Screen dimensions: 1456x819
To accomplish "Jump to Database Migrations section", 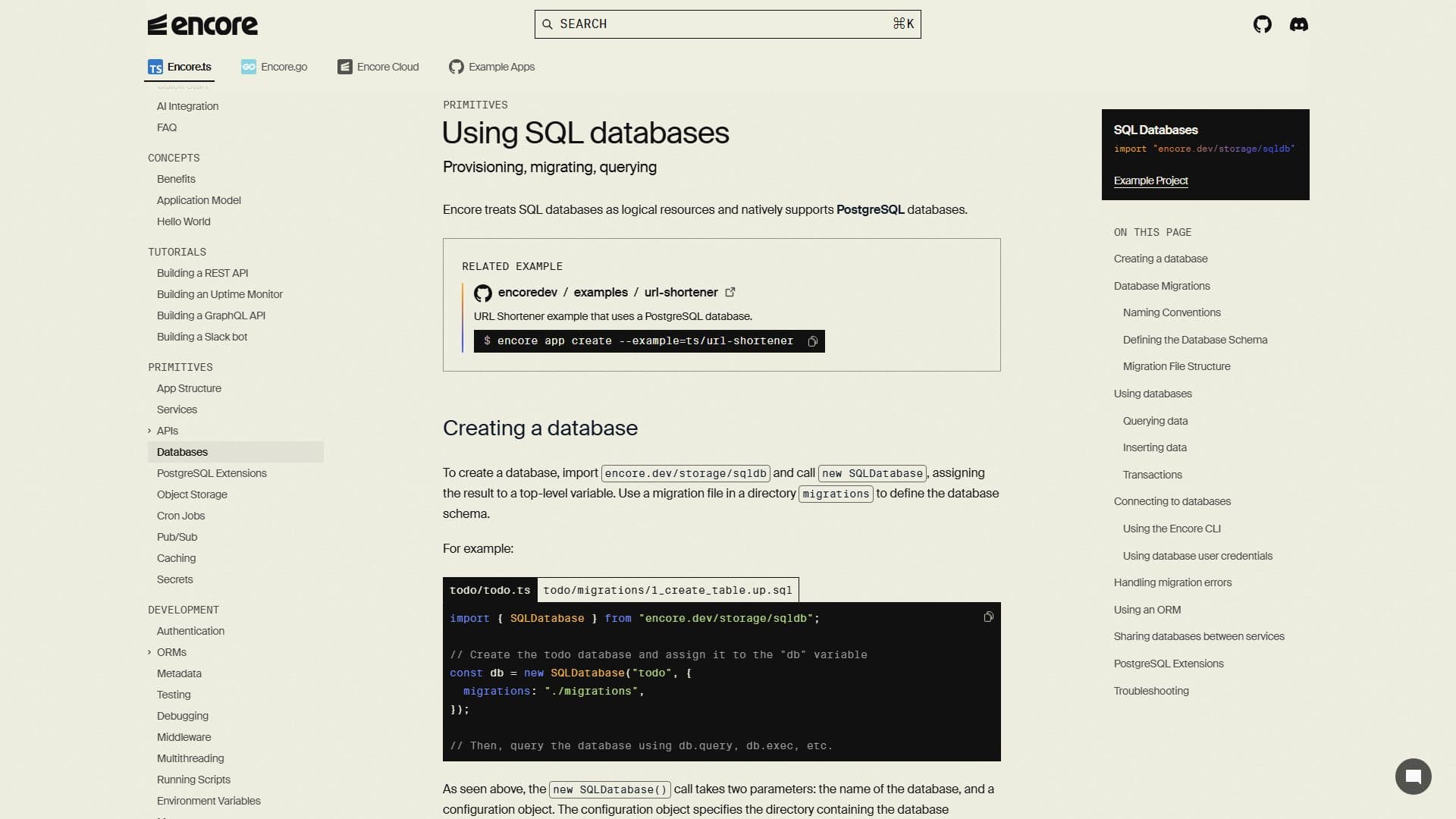I will [x=1162, y=286].
